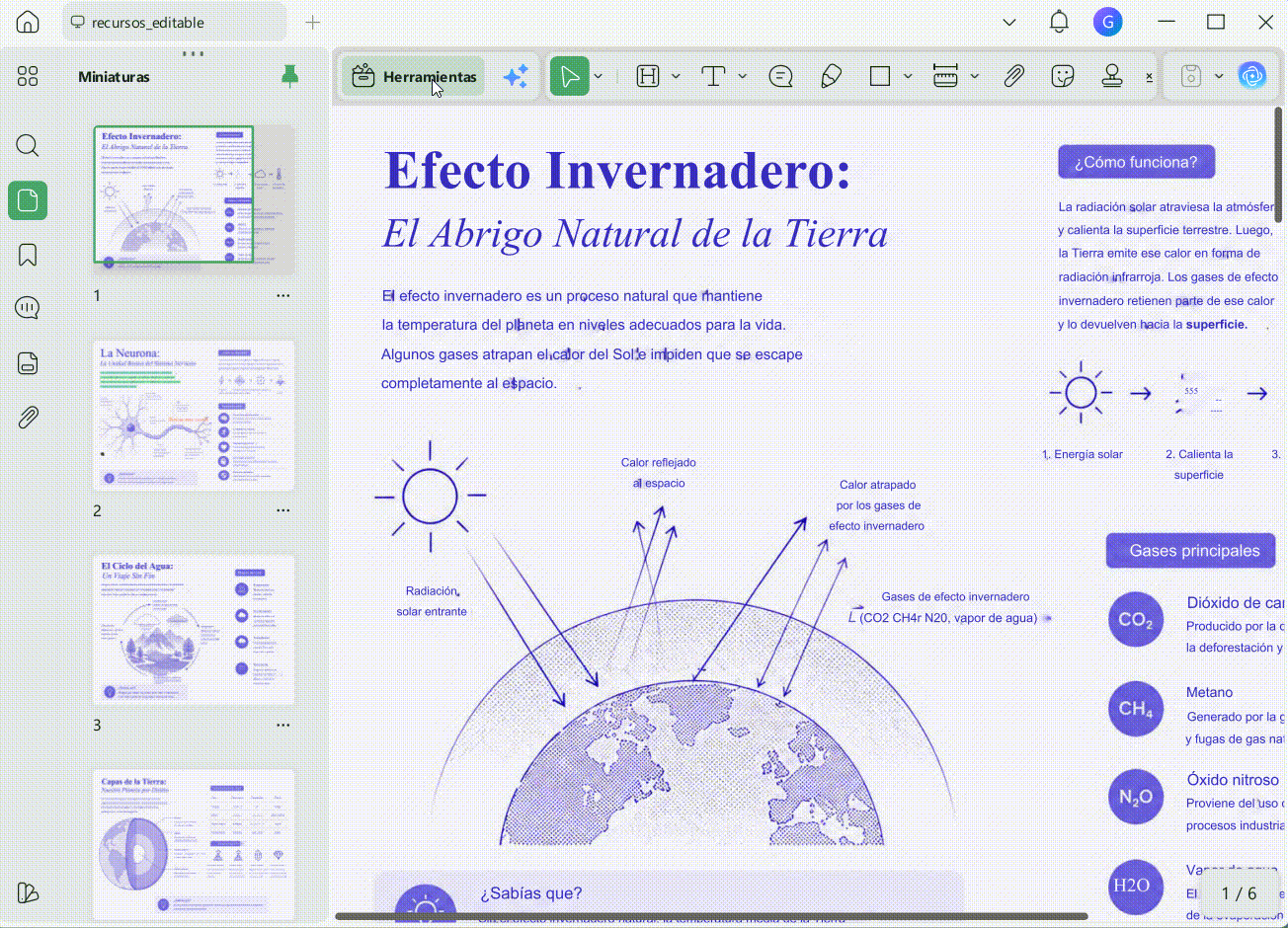Click the paperclip attachment tool in toolbar
This screenshot has height=928, width=1288.
(1013, 77)
